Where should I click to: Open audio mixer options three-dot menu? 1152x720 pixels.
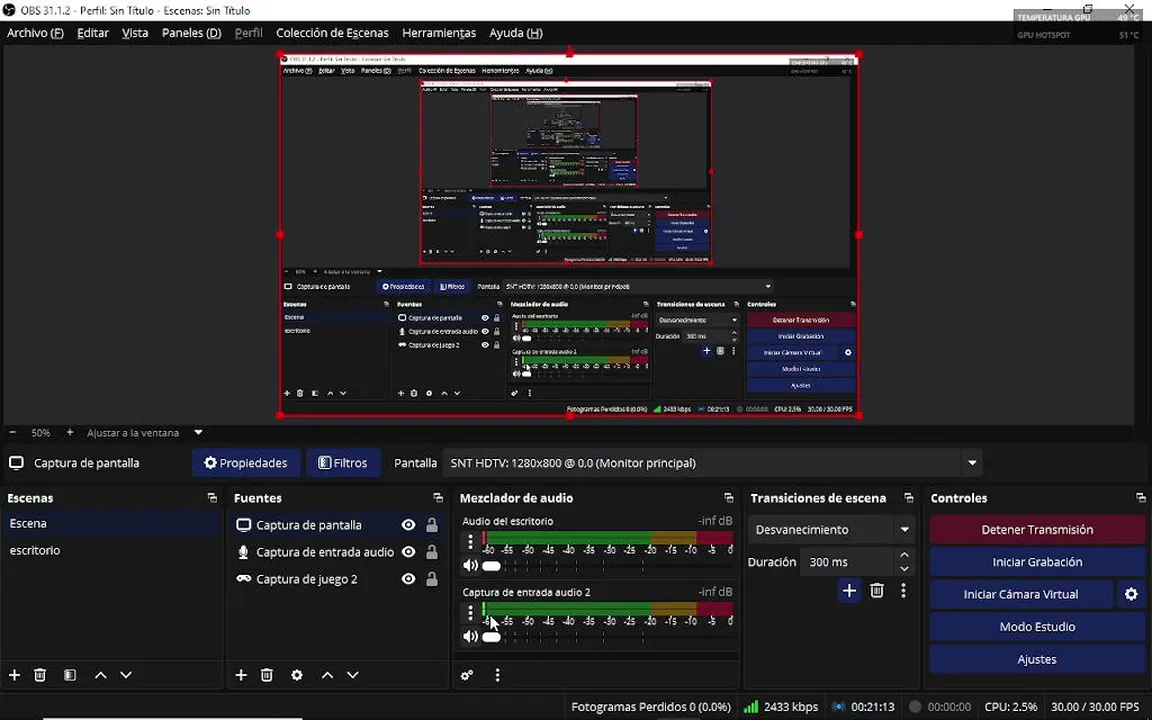(x=497, y=674)
